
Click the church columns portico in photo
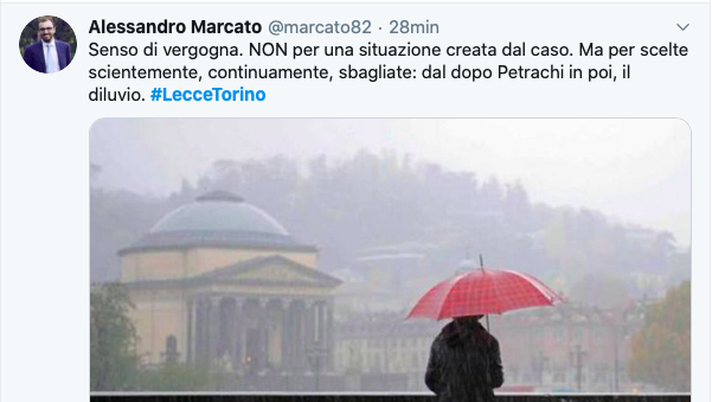(261, 332)
